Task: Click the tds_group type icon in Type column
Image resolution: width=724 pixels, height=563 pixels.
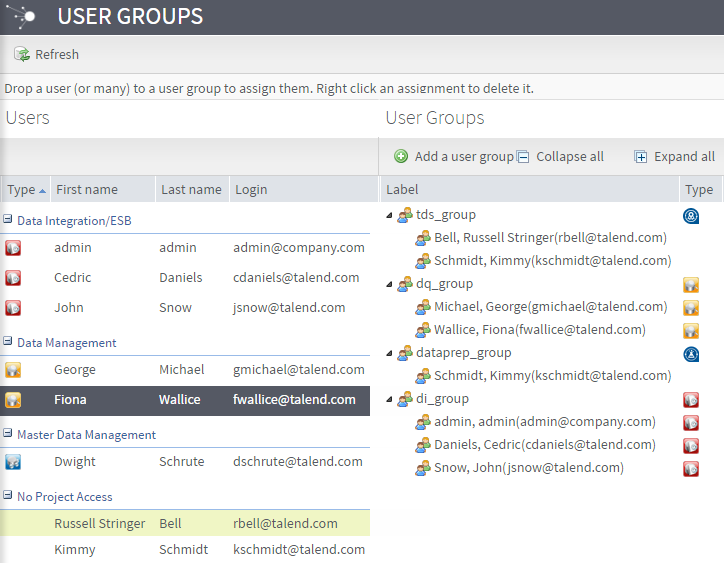Action: coord(690,215)
